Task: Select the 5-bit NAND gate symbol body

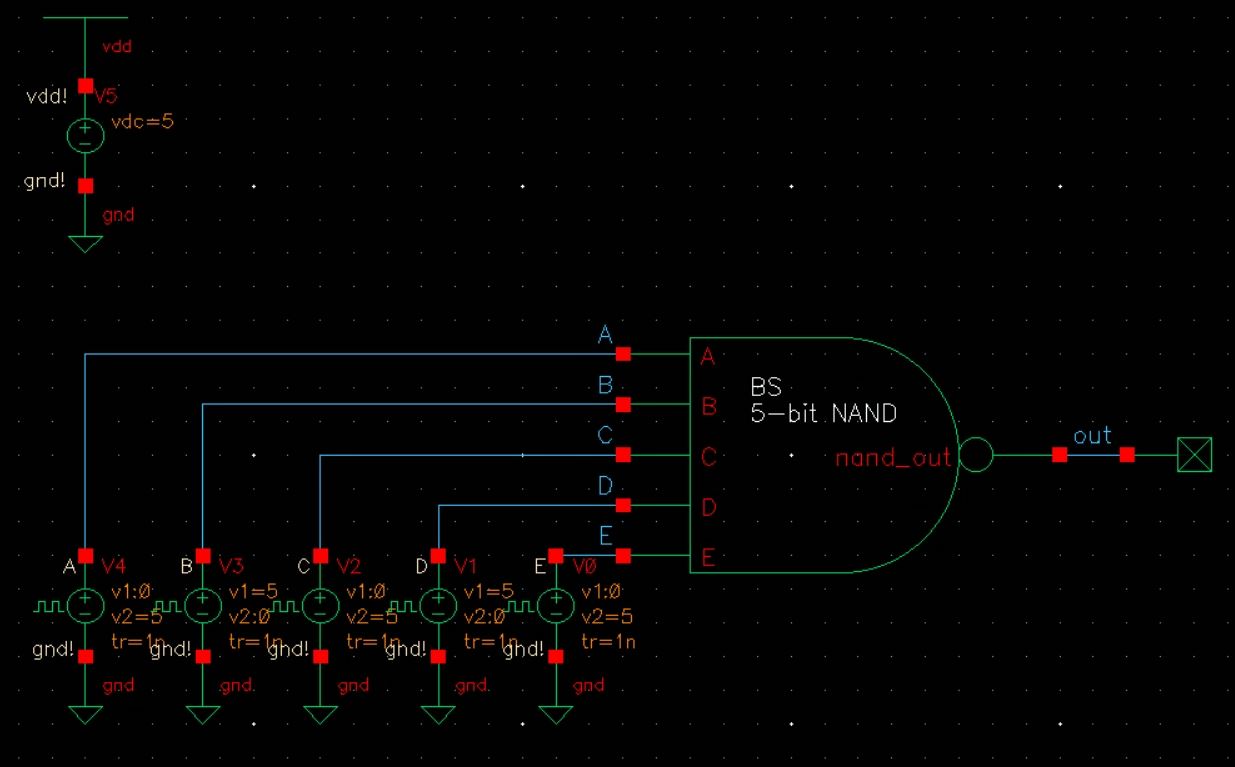Action: point(825,455)
